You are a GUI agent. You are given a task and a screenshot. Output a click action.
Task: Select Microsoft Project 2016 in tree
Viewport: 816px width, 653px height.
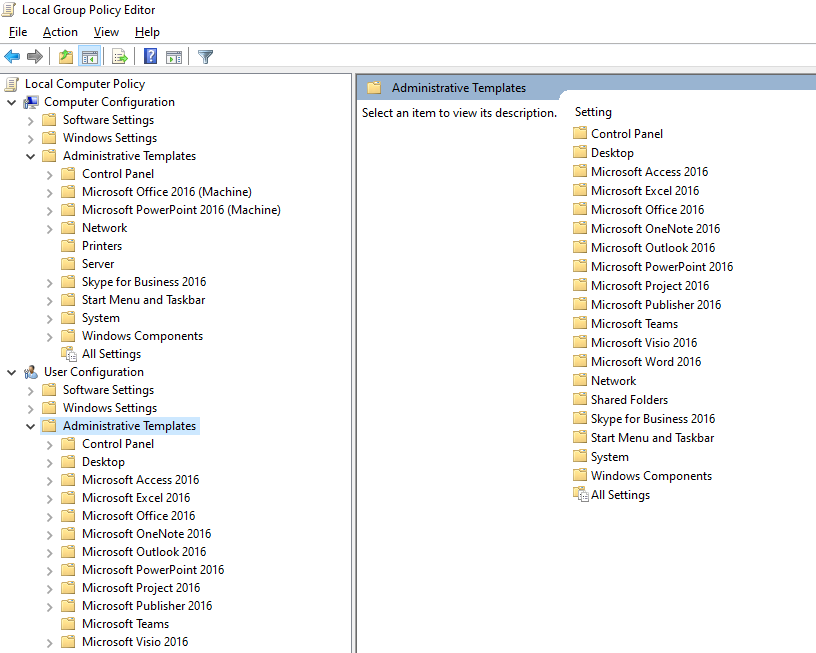[141, 587]
